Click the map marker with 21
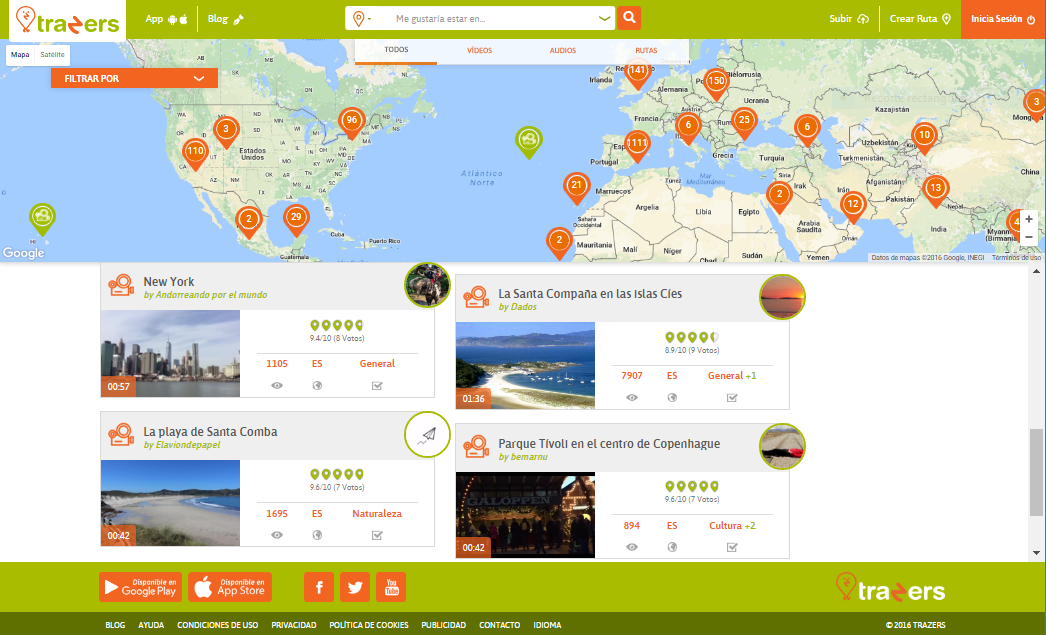The height and width of the screenshot is (635, 1046). tap(577, 187)
